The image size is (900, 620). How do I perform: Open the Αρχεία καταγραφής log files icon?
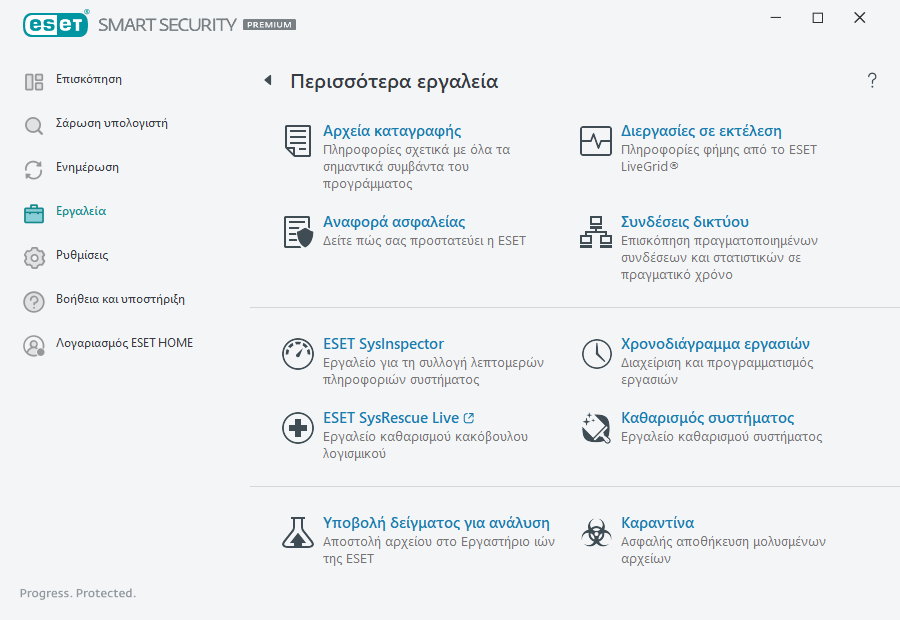(297, 141)
